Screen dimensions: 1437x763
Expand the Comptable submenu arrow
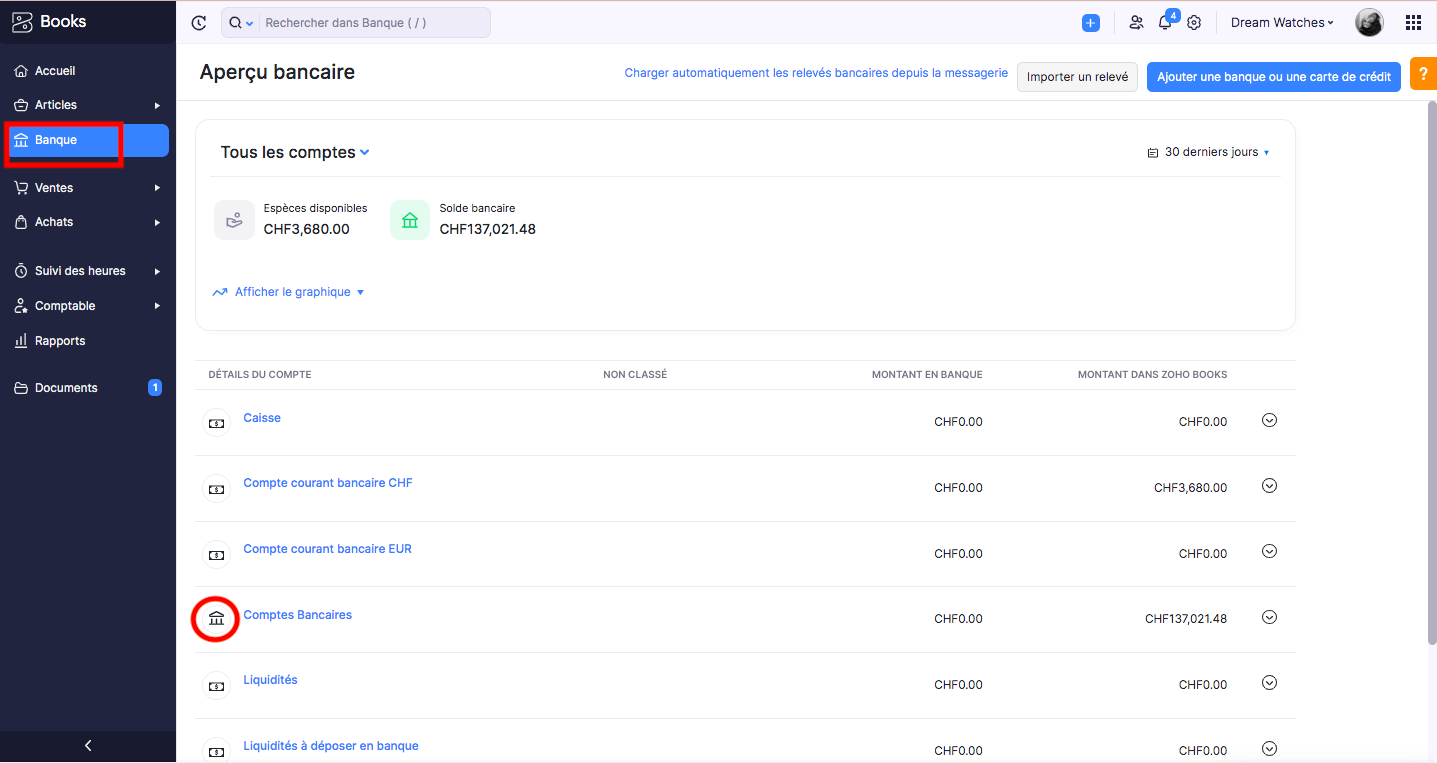[x=157, y=306]
